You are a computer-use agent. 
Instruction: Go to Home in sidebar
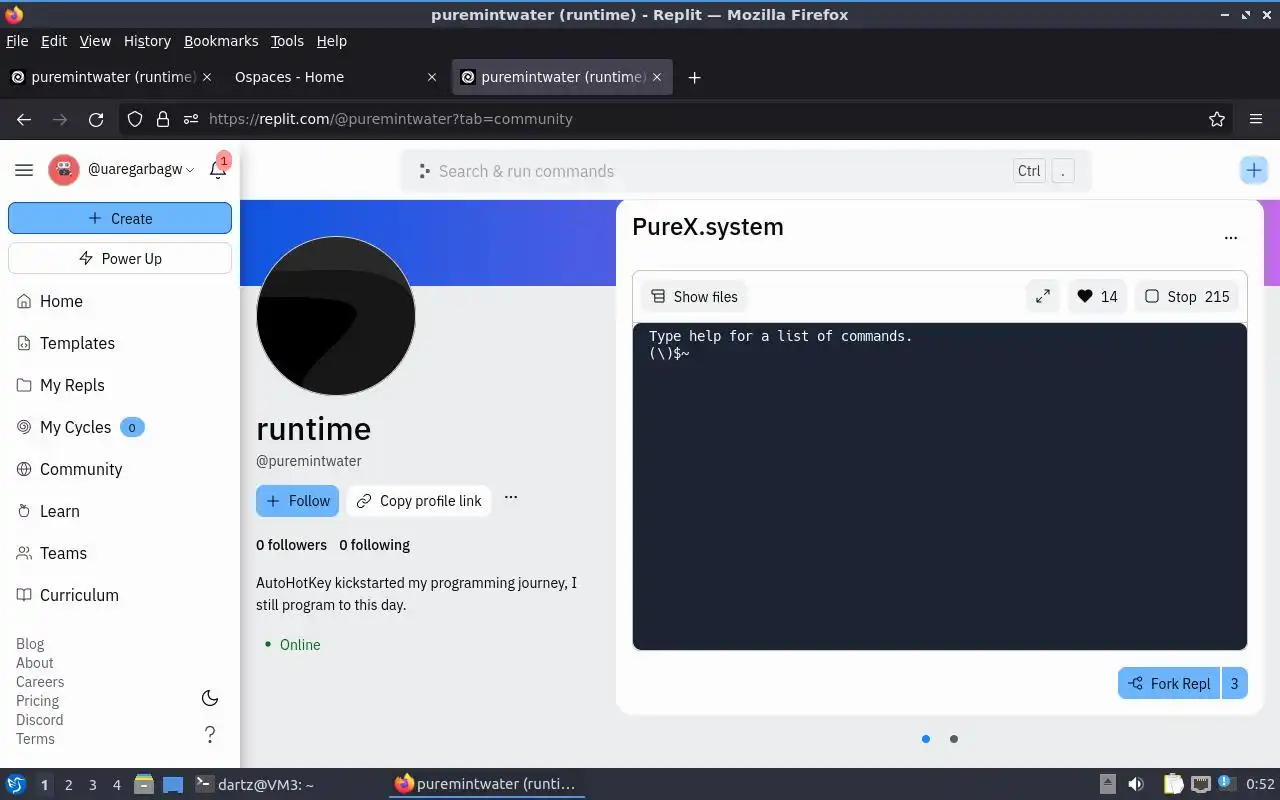(x=120, y=301)
